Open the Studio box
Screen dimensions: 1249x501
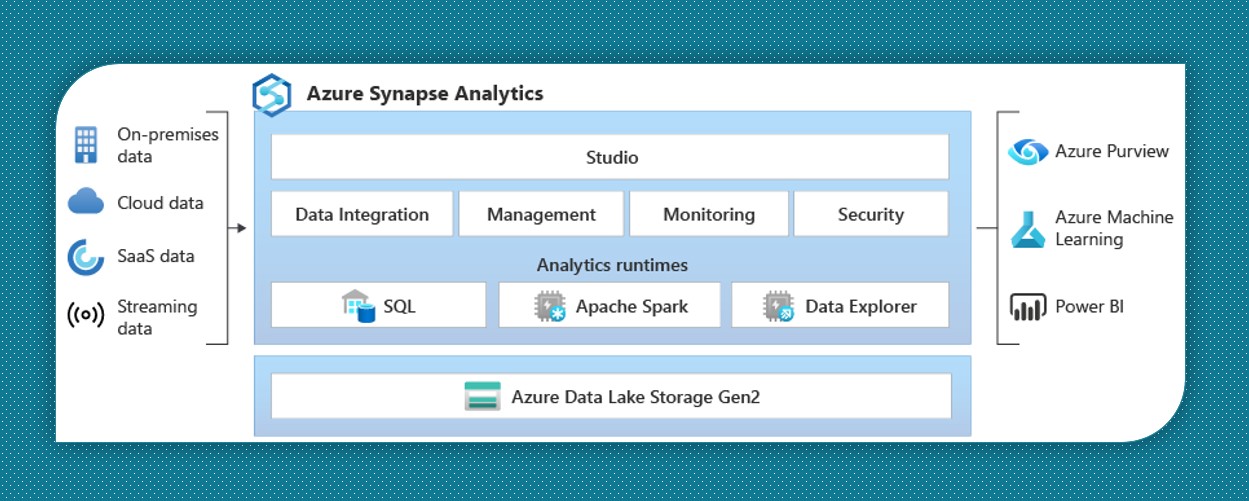610,157
